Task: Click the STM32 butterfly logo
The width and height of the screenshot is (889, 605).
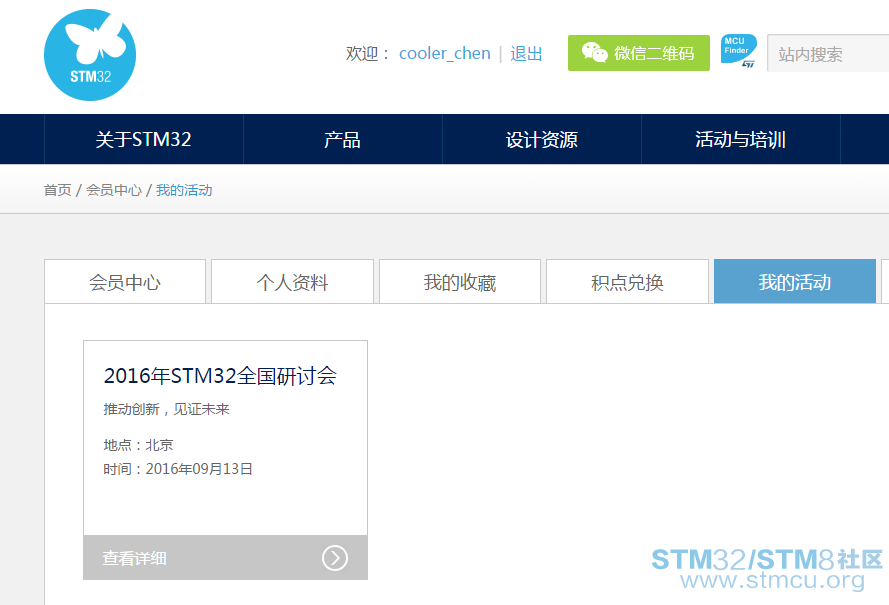Action: pyautogui.click(x=90, y=55)
